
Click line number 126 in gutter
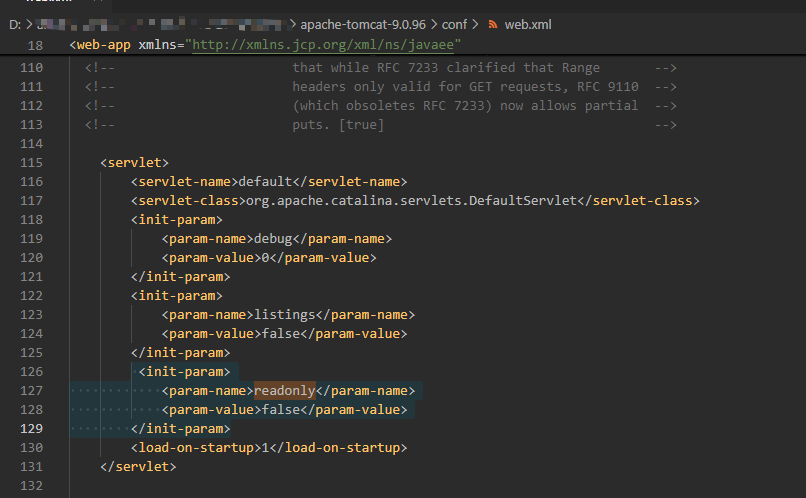pos(31,371)
